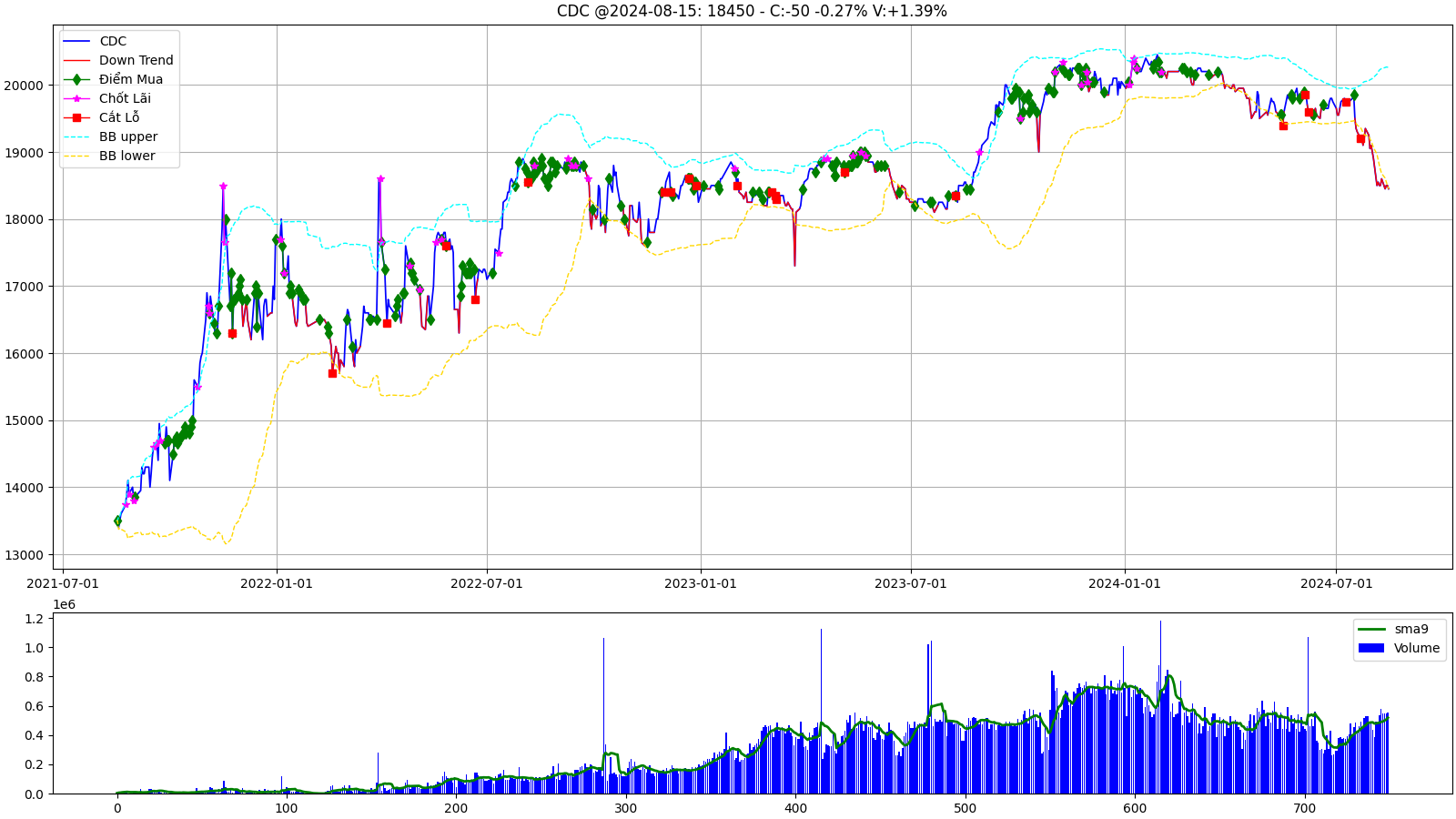Click the 2023-01-01 date axis label
This screenshot has height=819, width=1456.
[x=701, y=583]
